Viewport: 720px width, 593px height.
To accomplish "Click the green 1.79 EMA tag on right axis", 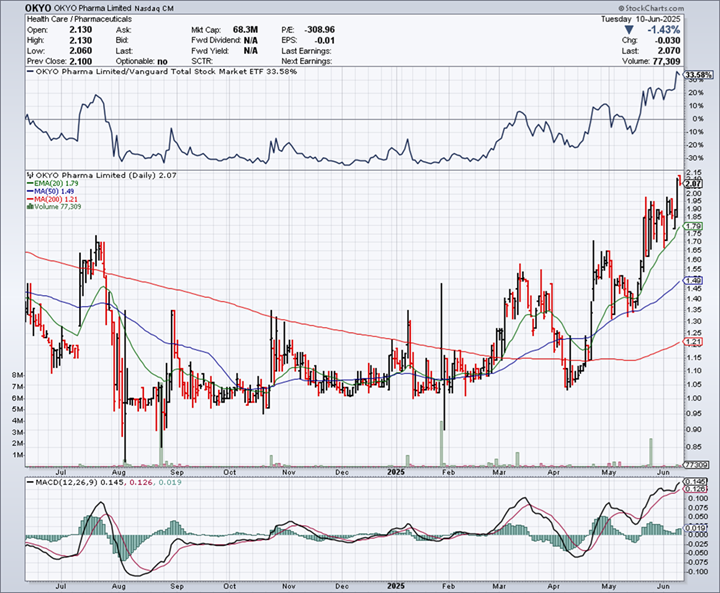I will pos(693,226).
